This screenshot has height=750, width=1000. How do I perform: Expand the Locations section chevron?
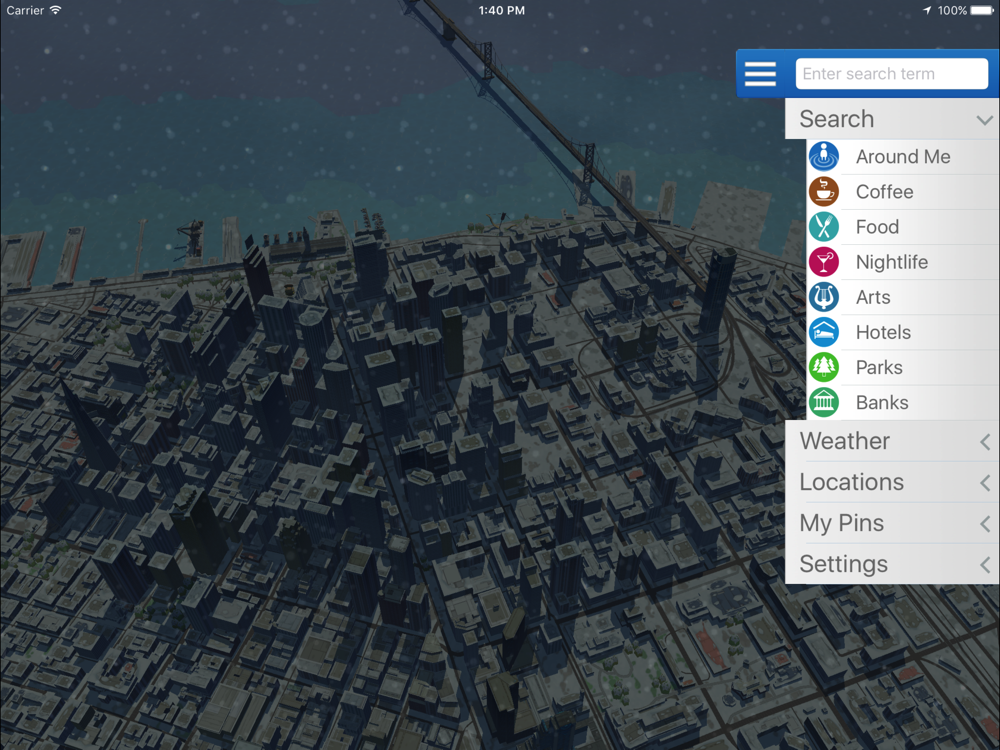(985, 483)
